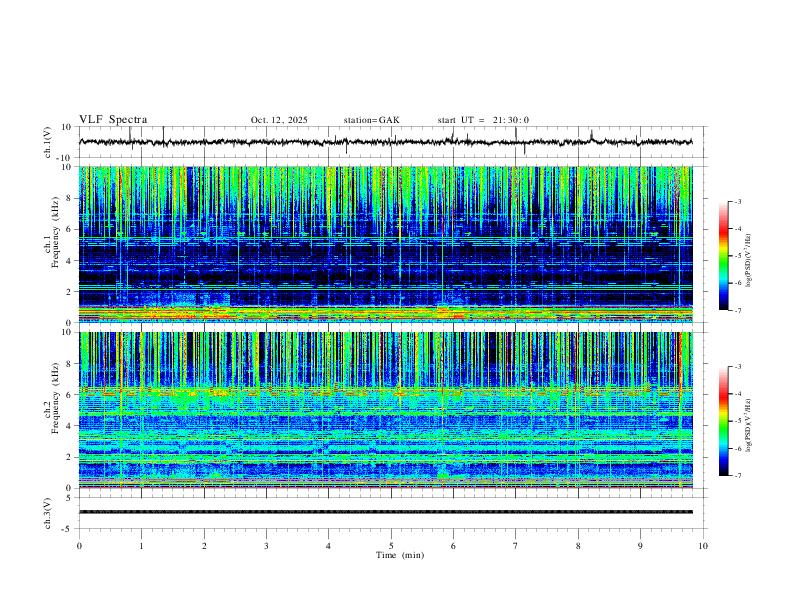This screenshot has height=612, width=792.
Task: Click the time axis tick label '0'
Action: click(x=79, y=546)
